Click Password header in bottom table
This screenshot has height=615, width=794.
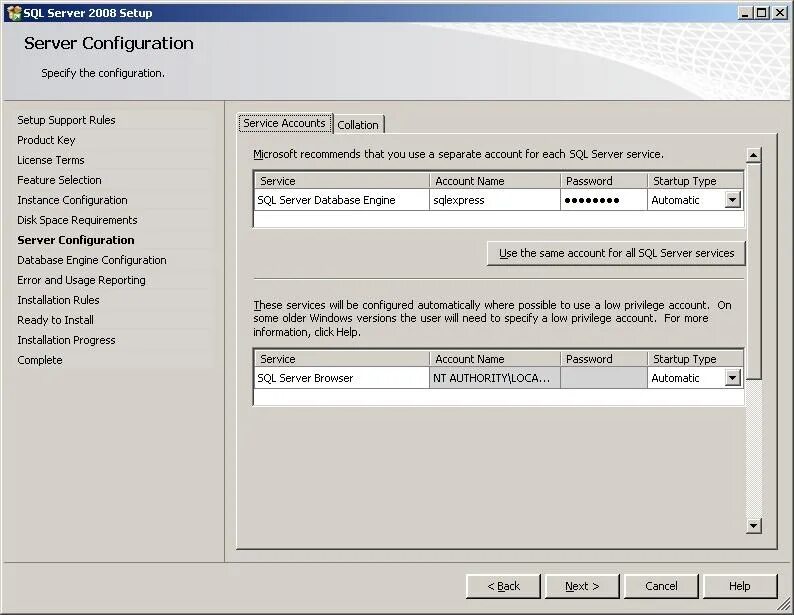tap(604, 359)
